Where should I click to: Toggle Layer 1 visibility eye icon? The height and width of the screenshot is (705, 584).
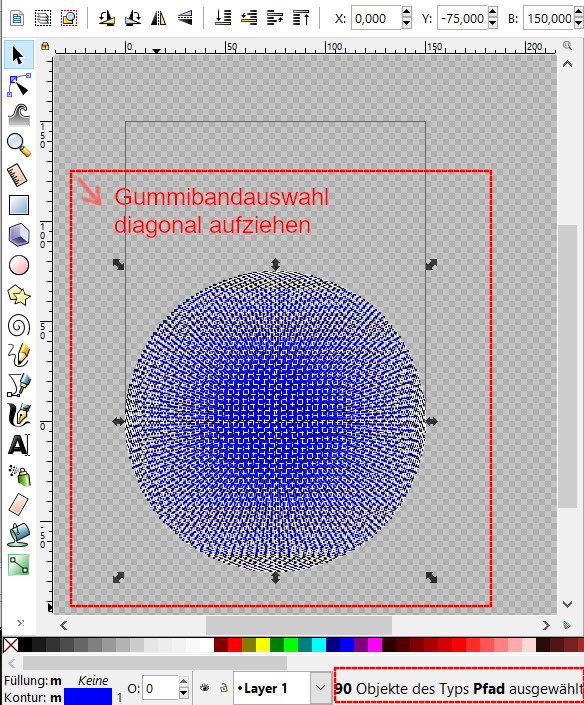point(205,687)
